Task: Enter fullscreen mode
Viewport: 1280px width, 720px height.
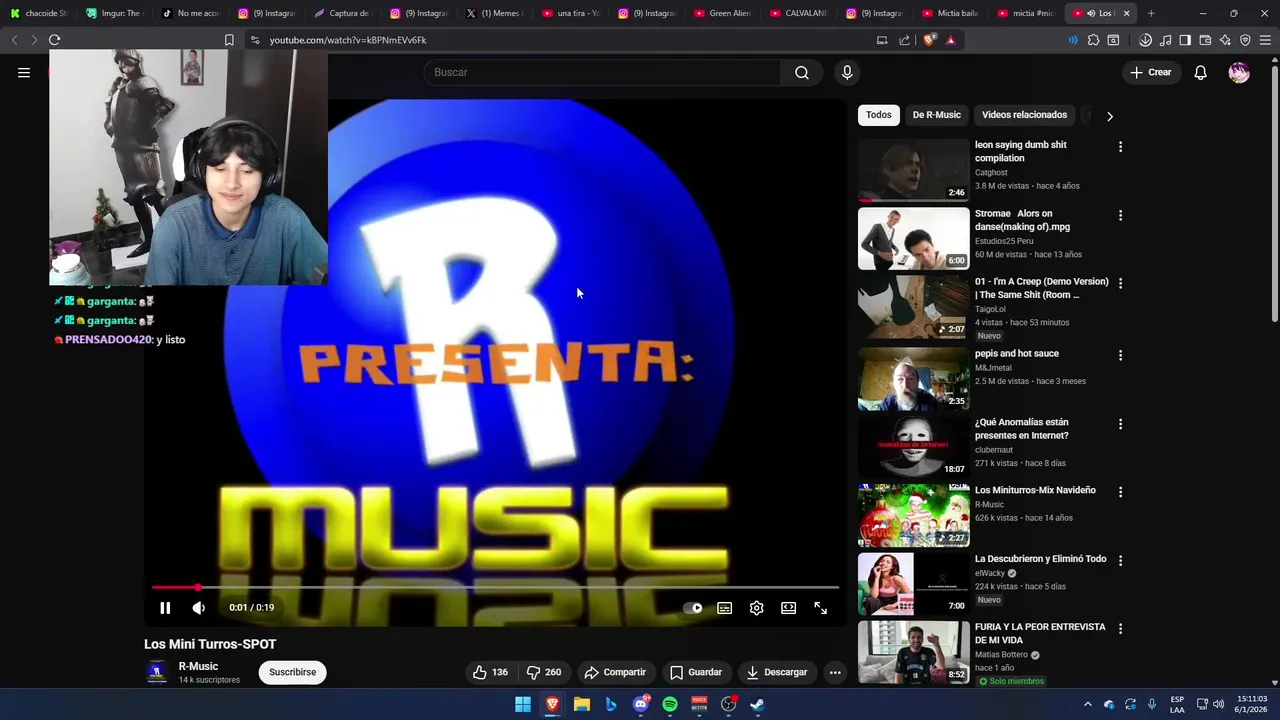Action: pos(820,607)
